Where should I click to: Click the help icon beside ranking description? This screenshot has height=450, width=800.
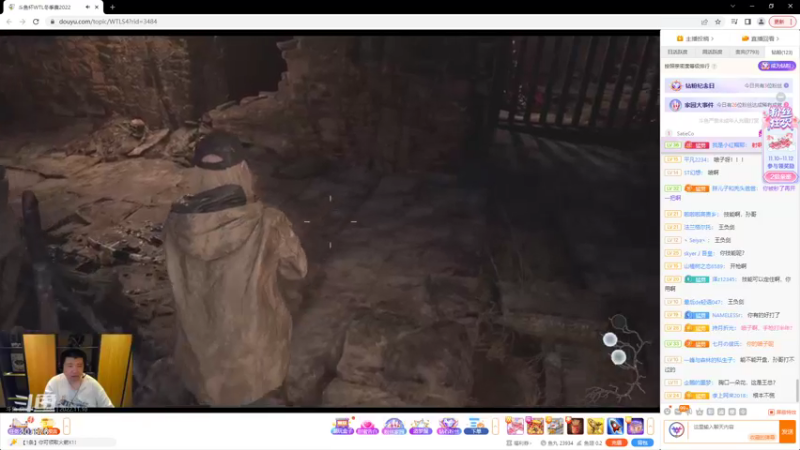[x=714, y=66]
